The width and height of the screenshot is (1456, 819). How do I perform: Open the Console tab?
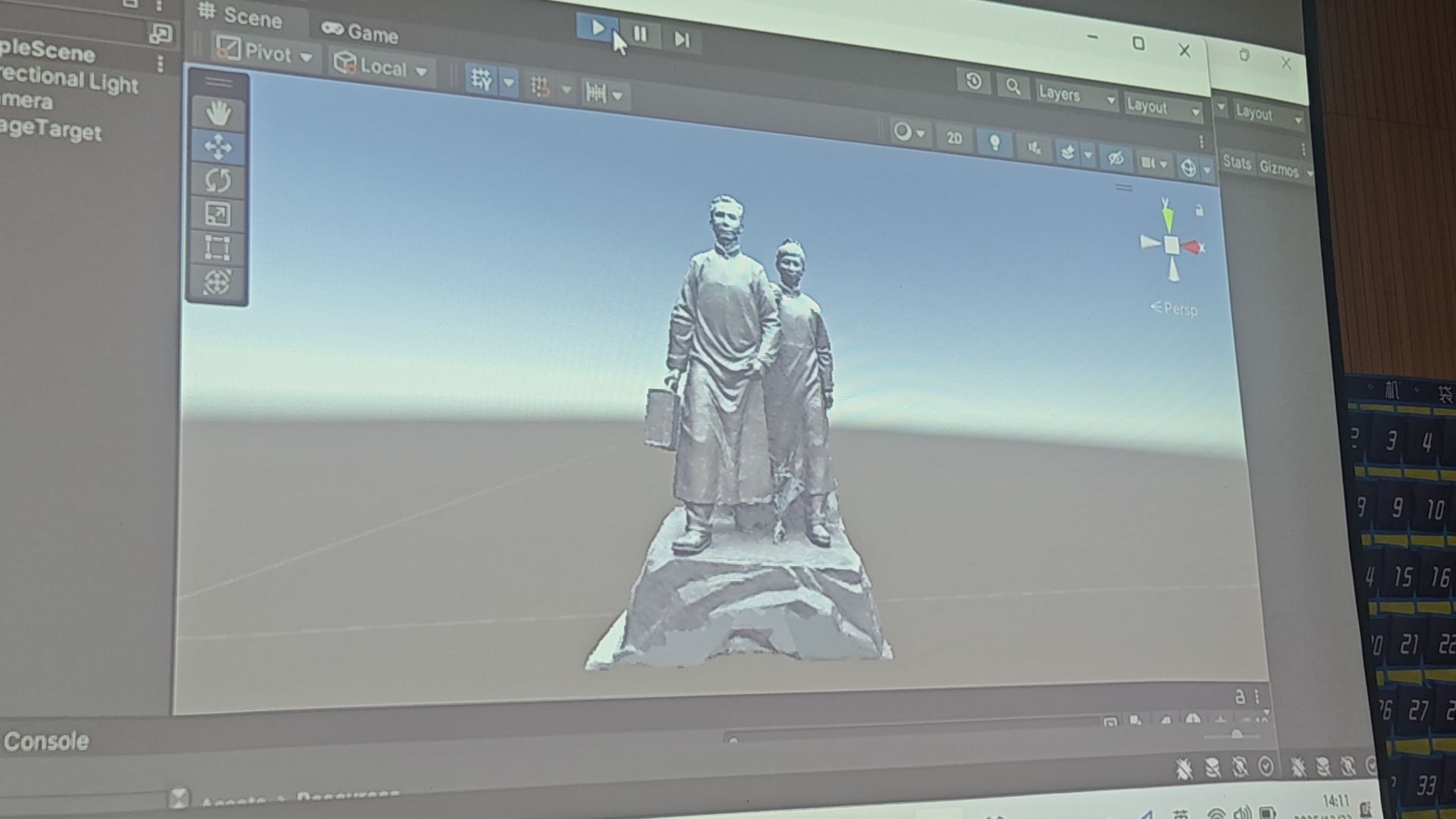point(46,742)
